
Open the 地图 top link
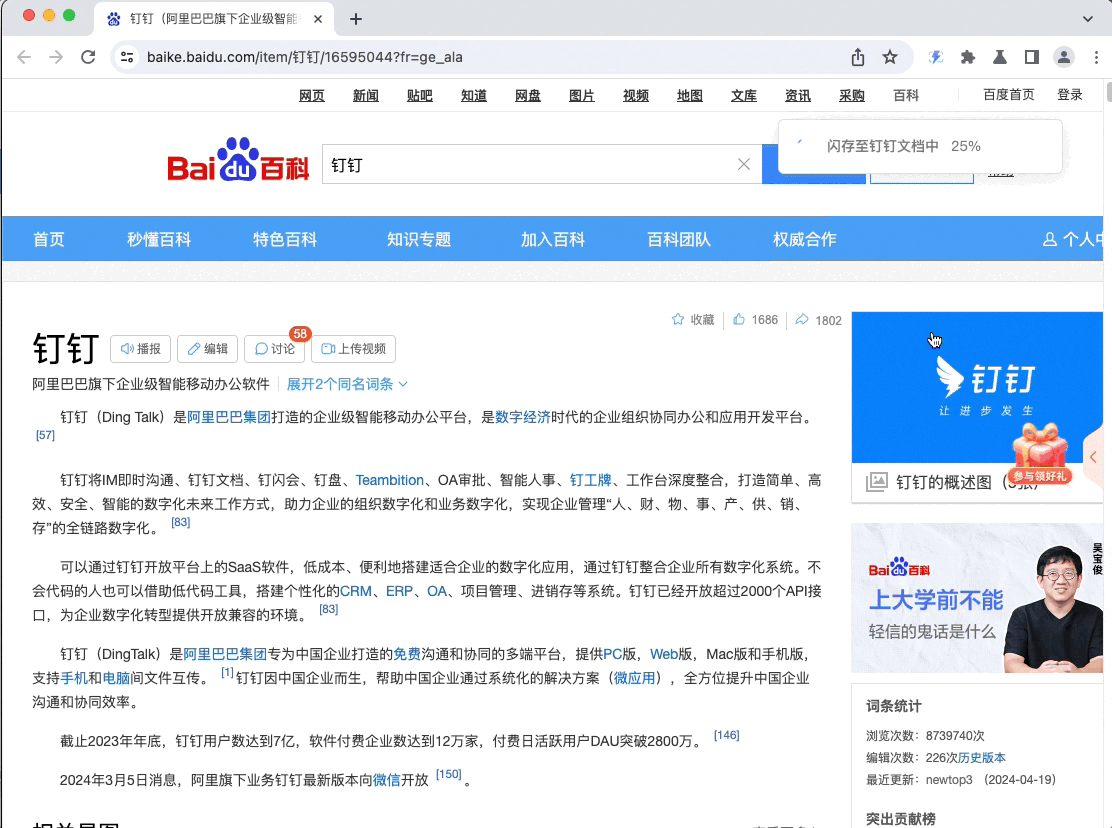pyautogui.click(x=690, y=95)
